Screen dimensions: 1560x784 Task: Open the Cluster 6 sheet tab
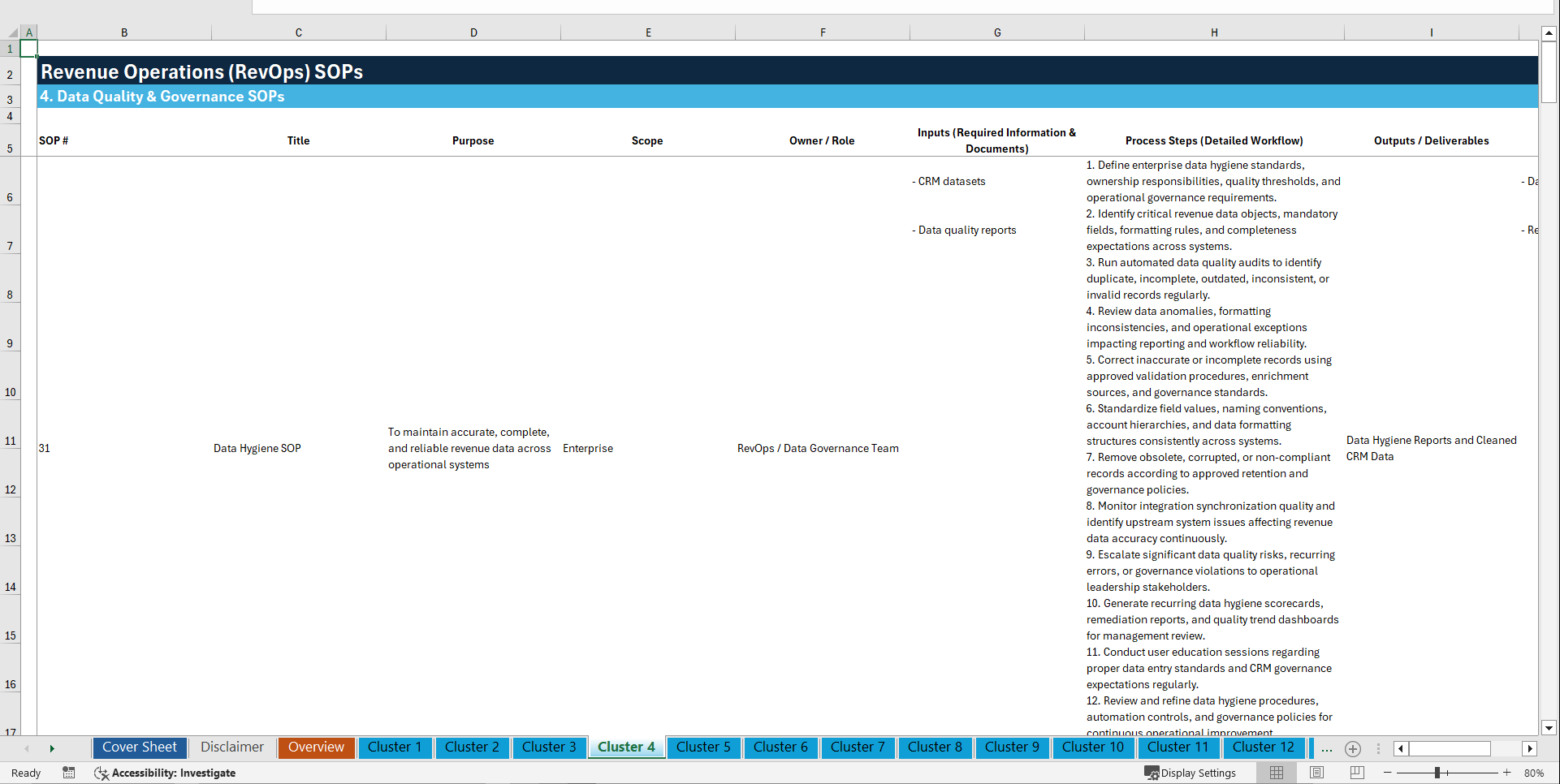(780, 747)
